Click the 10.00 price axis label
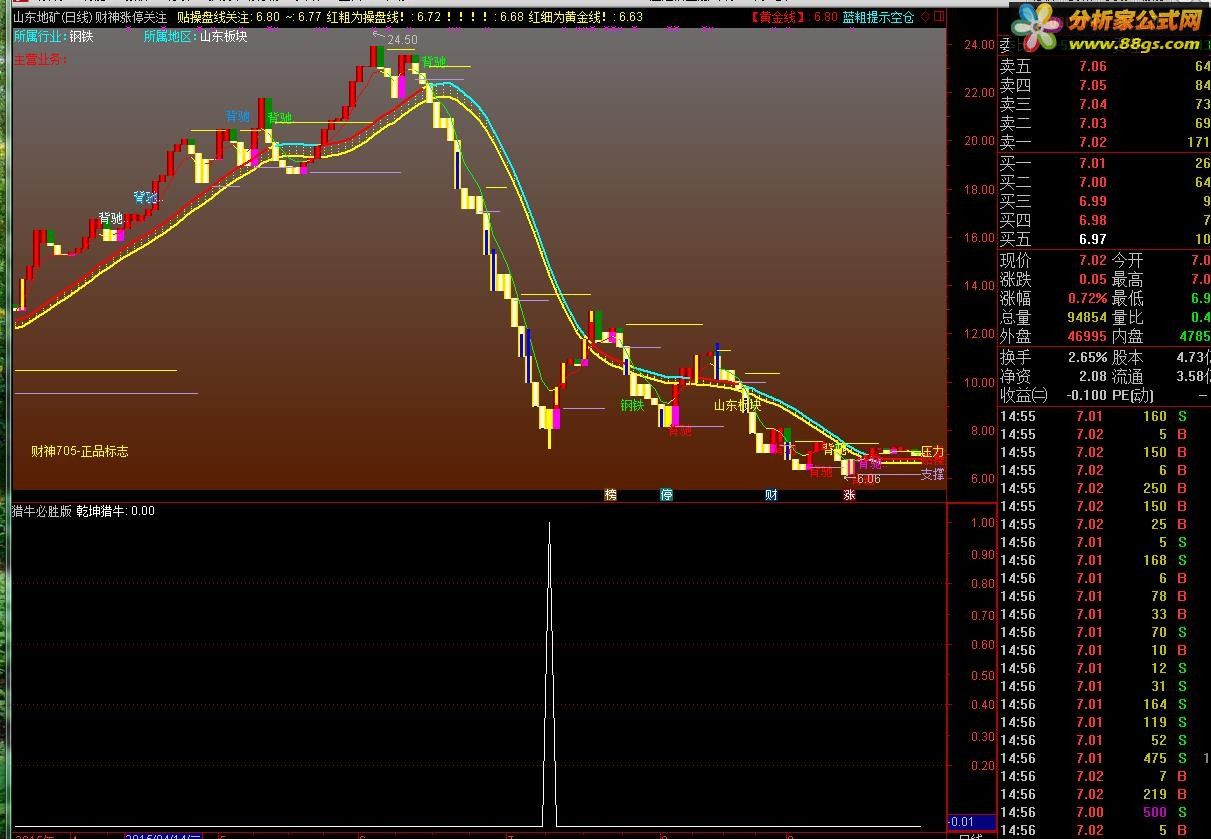The height and width of the screenshot is (839, 1211). [978, 383]
